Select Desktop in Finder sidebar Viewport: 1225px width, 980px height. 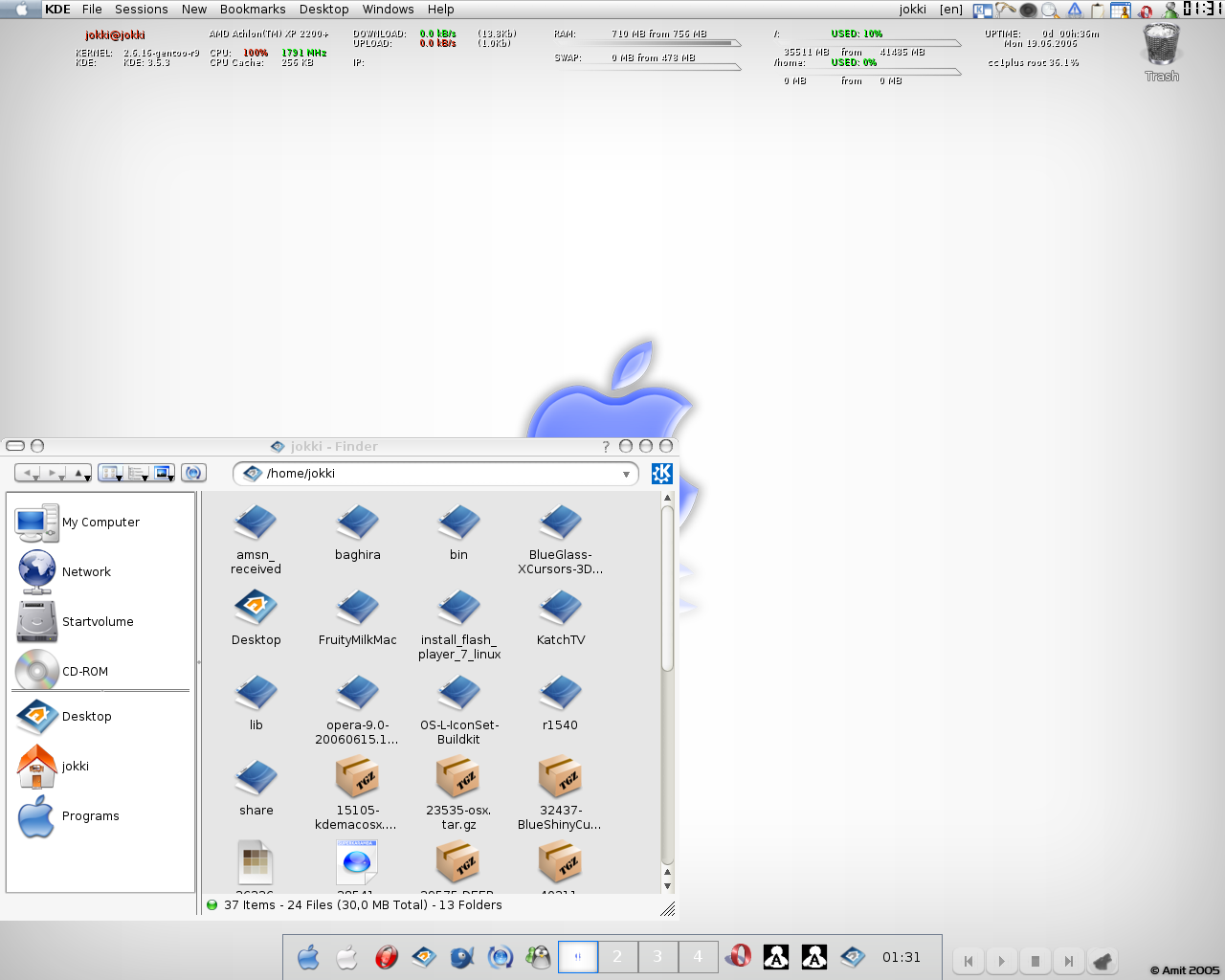click(64, 717)
